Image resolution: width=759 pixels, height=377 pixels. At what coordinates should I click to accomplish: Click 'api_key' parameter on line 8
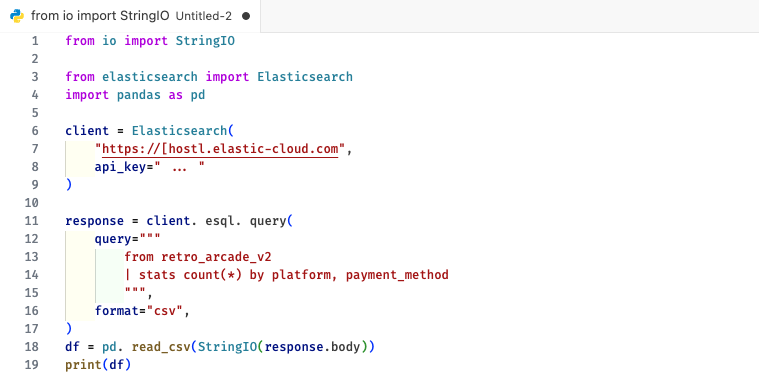click(121, 167)
